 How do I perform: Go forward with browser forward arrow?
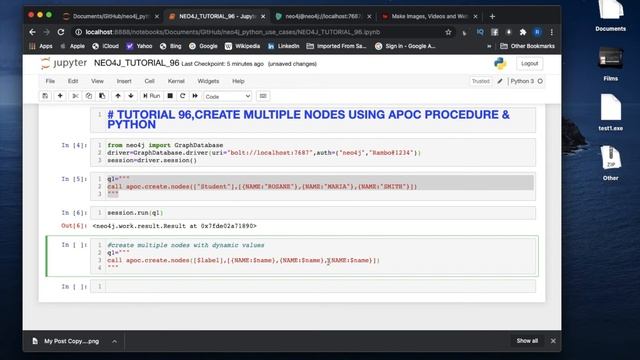click(47, 32)
